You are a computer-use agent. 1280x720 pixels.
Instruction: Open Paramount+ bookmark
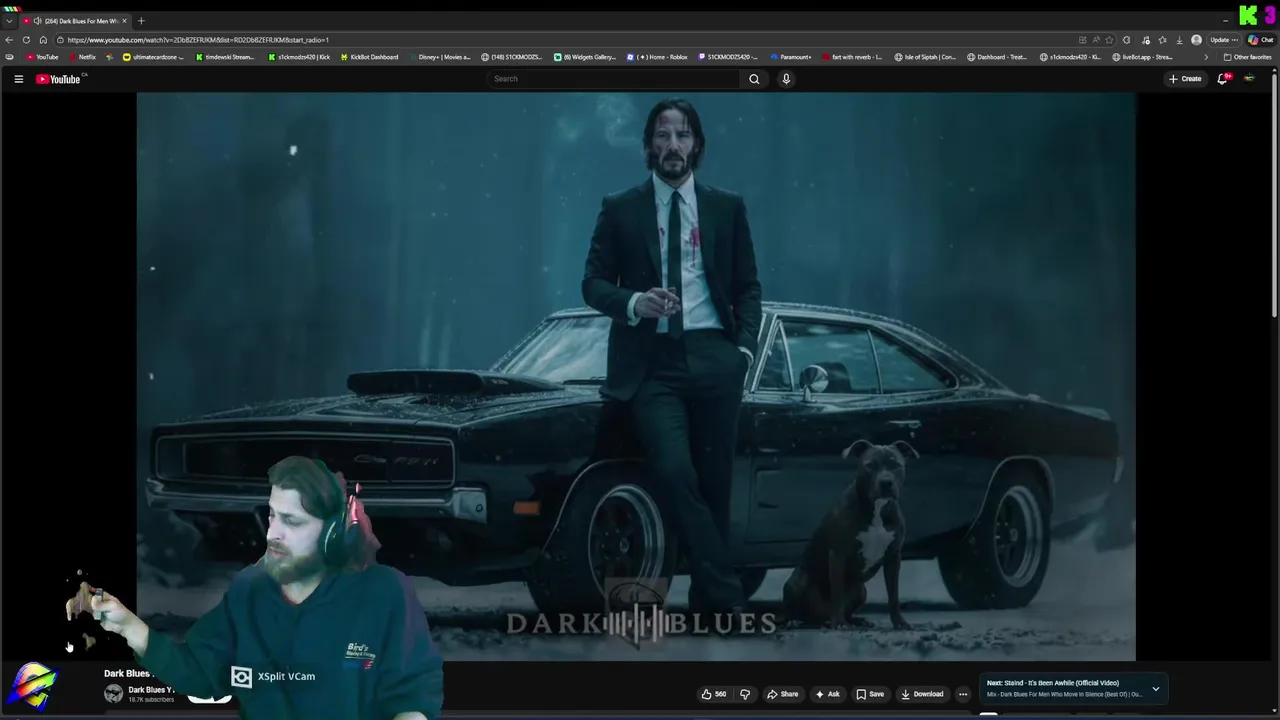pos(791,57)
